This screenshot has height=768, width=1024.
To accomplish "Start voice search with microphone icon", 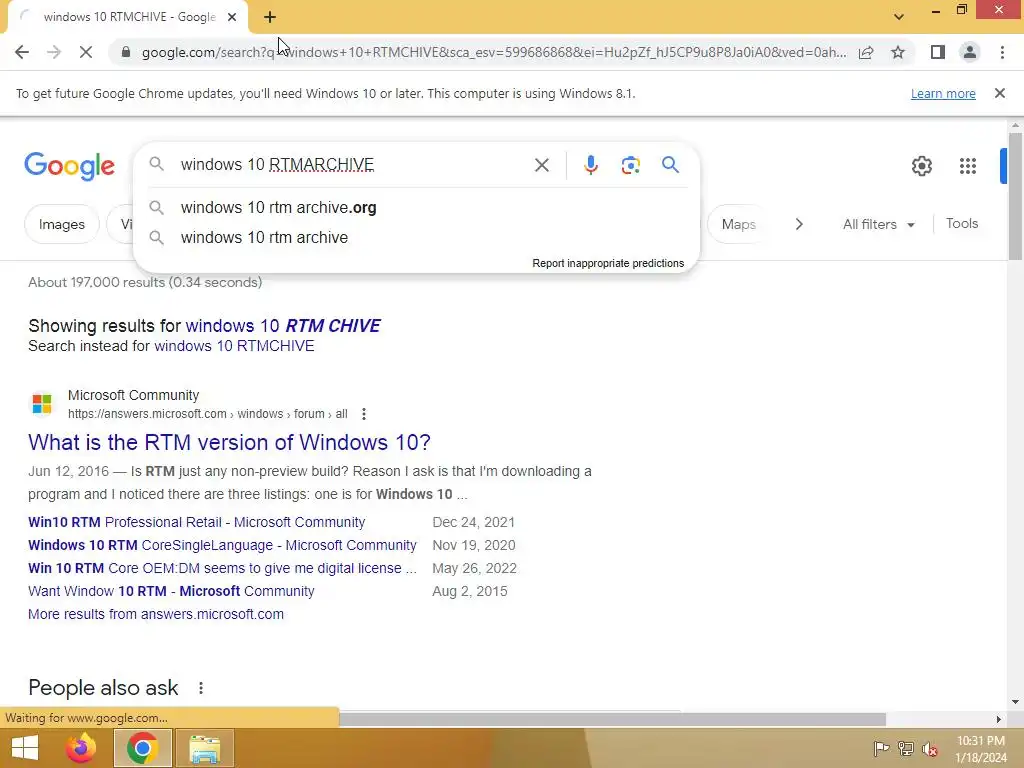I will [590, 165].
